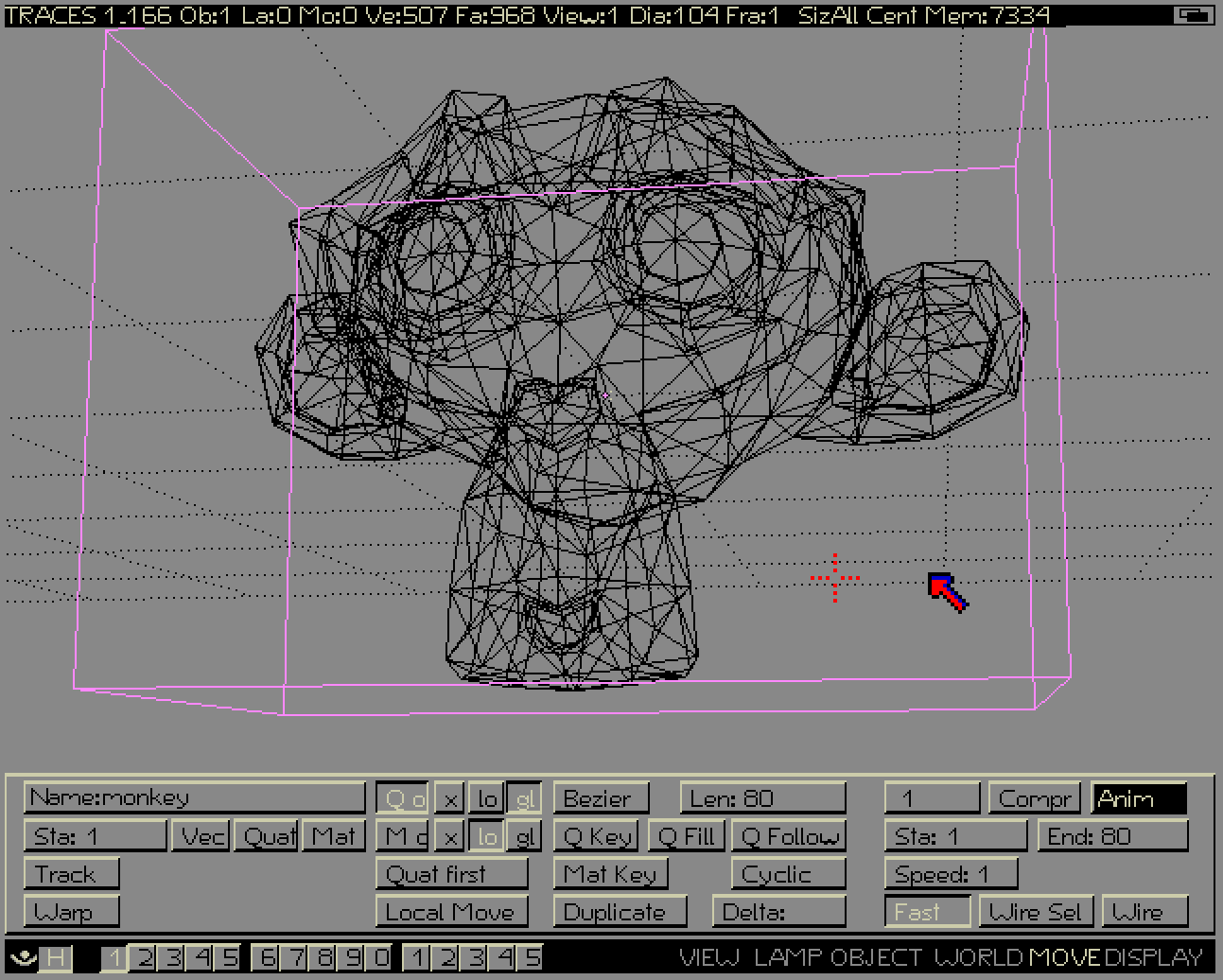Click the x button next to Q o
This screenshot has width=1223, height=980.
451,799
